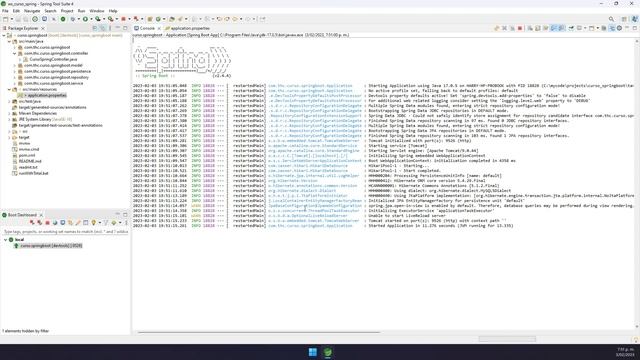640x360 pixels.
Task: Click the Open Perspective icon at top right
Action: 624,19
